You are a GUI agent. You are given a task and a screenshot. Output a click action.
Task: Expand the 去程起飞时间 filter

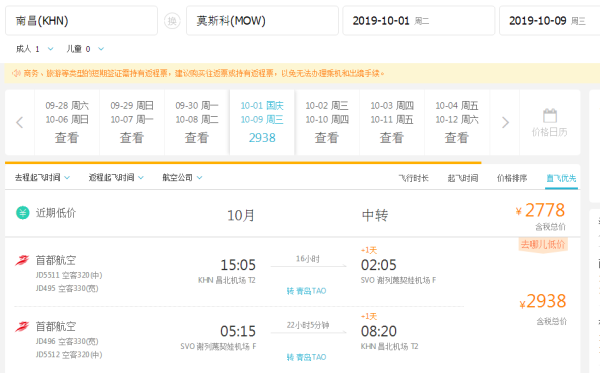click(x=42, y=178)
